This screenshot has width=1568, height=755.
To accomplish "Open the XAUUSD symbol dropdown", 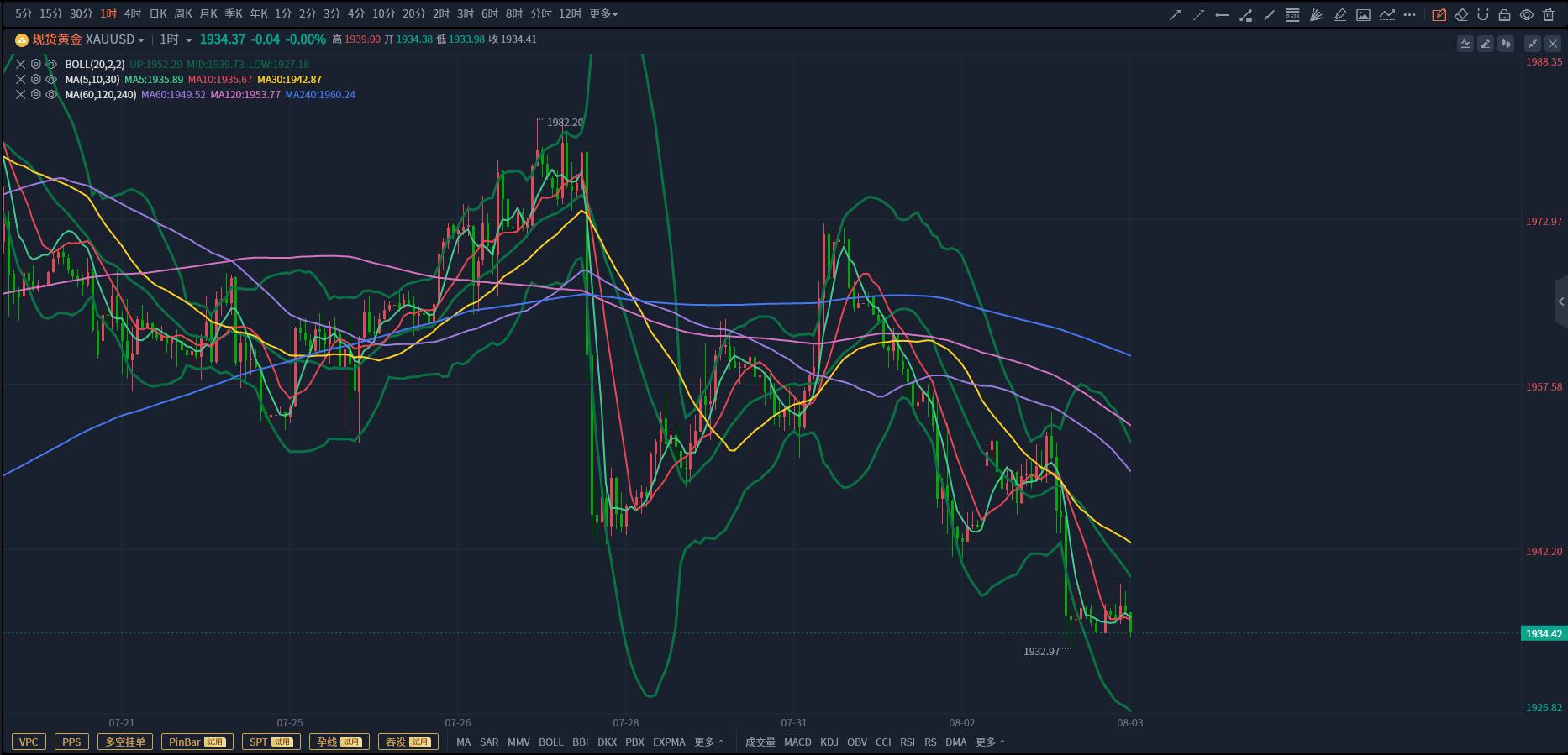I will (114, 39).
